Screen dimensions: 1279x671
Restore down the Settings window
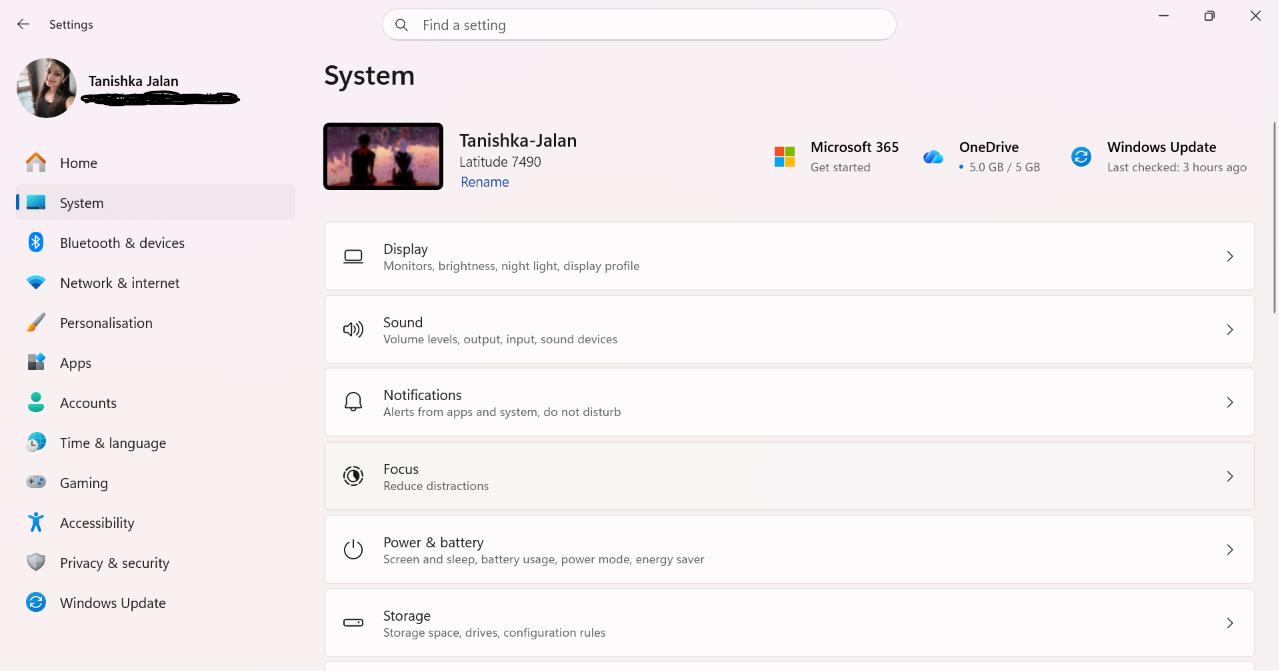(1209, 16)
